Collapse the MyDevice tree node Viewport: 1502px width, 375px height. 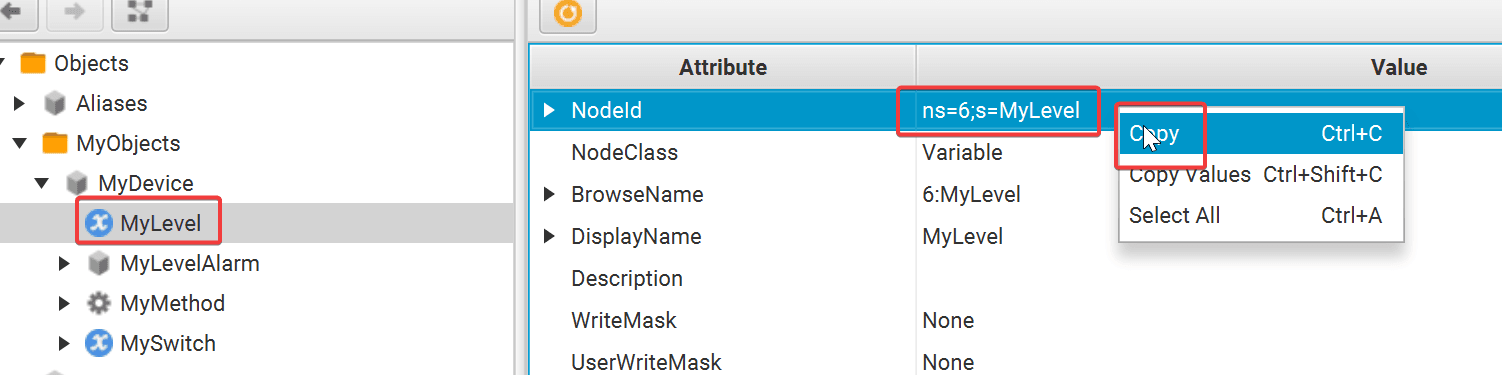tap(42, 184)
